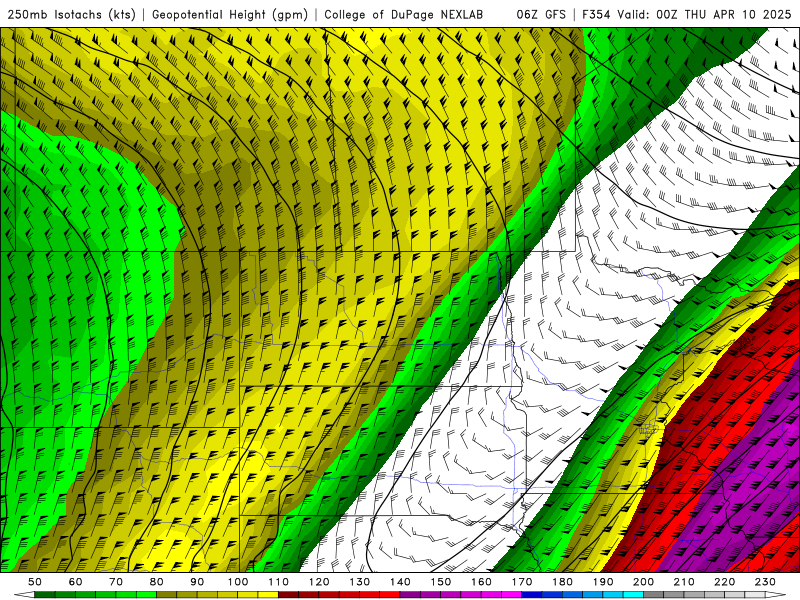
Task: Click the legend label '200'
Action: 643,582
